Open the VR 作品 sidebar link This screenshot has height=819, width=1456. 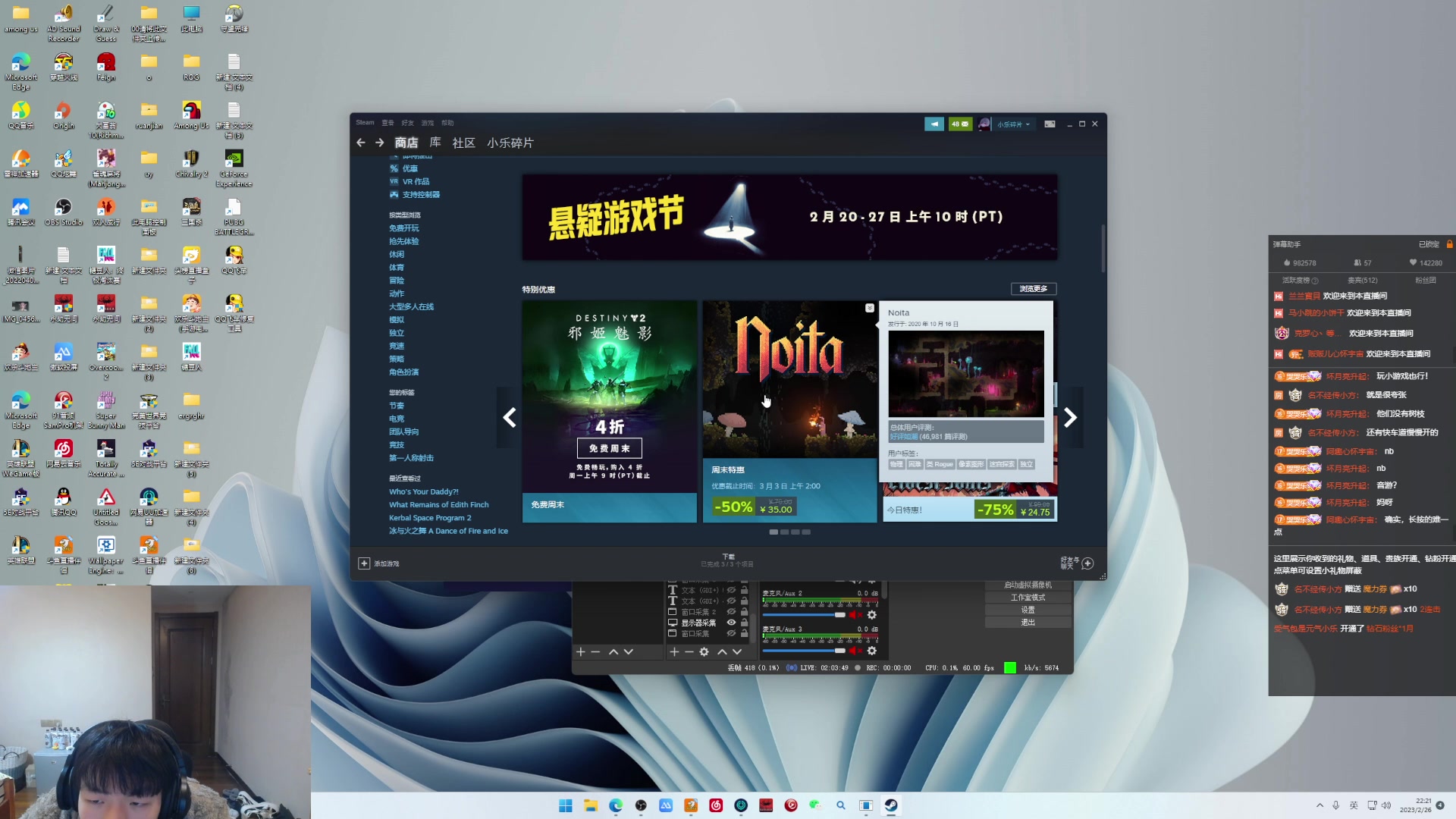point(416,182)
